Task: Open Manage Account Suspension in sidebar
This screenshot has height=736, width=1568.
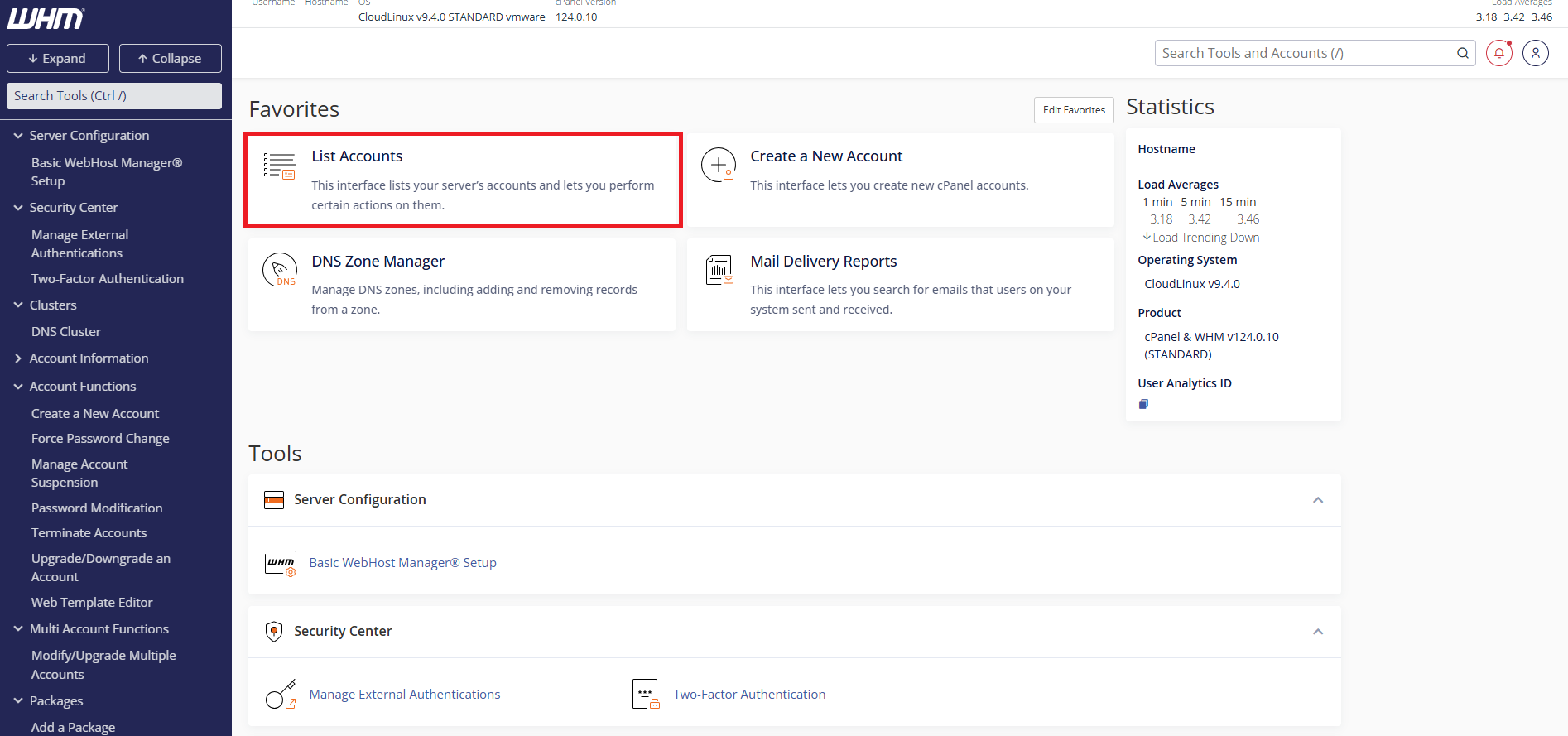Action: (x=79, y=474)
